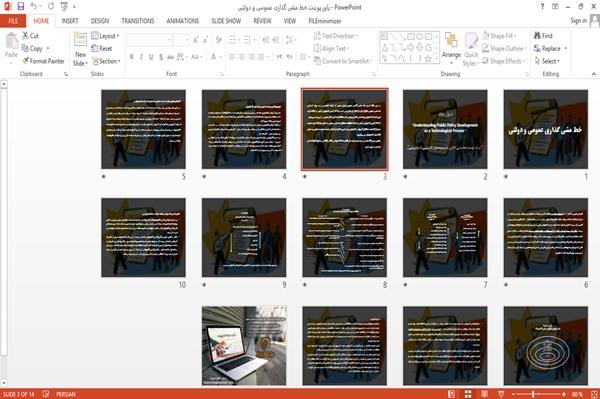Open the Select dropdown in Editing

click(x=547, y=61)
